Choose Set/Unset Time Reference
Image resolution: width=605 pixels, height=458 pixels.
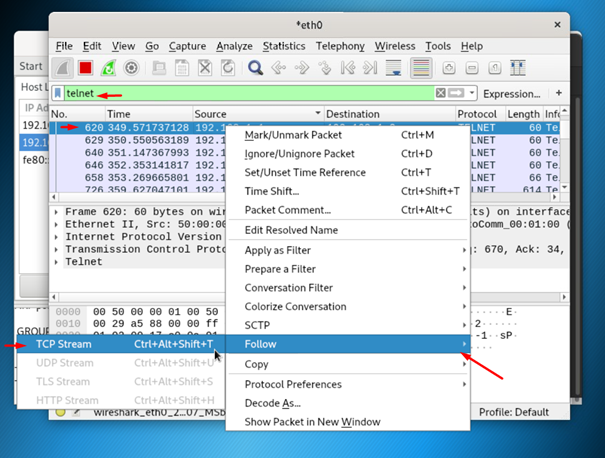pos(348,172)
